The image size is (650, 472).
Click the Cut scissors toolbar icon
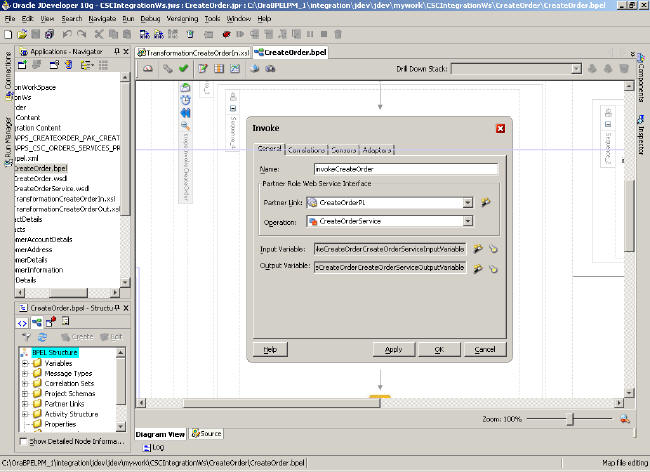(99, 34)
